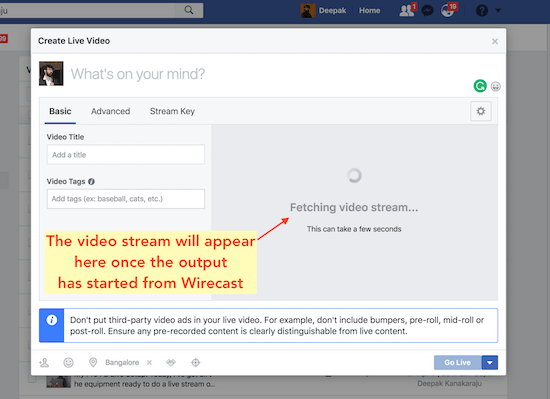Click the Go Live button

(457, 363)
